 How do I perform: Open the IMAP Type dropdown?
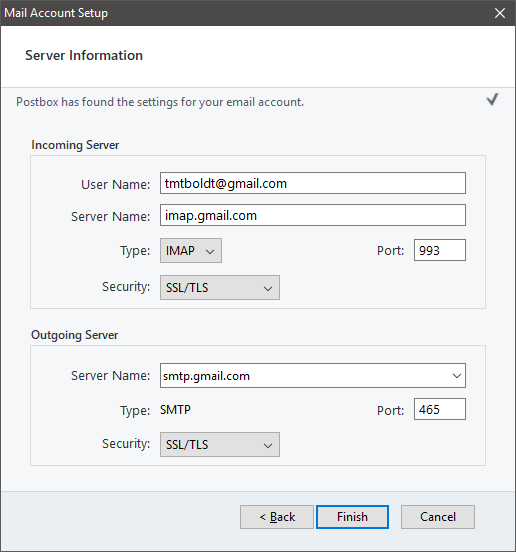coord(191,251)
